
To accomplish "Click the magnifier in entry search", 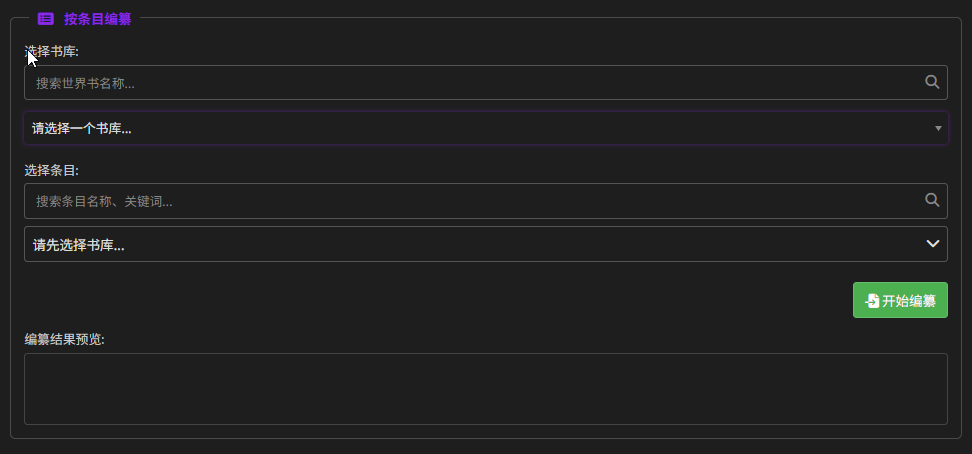I will click(x=932, y=200).
